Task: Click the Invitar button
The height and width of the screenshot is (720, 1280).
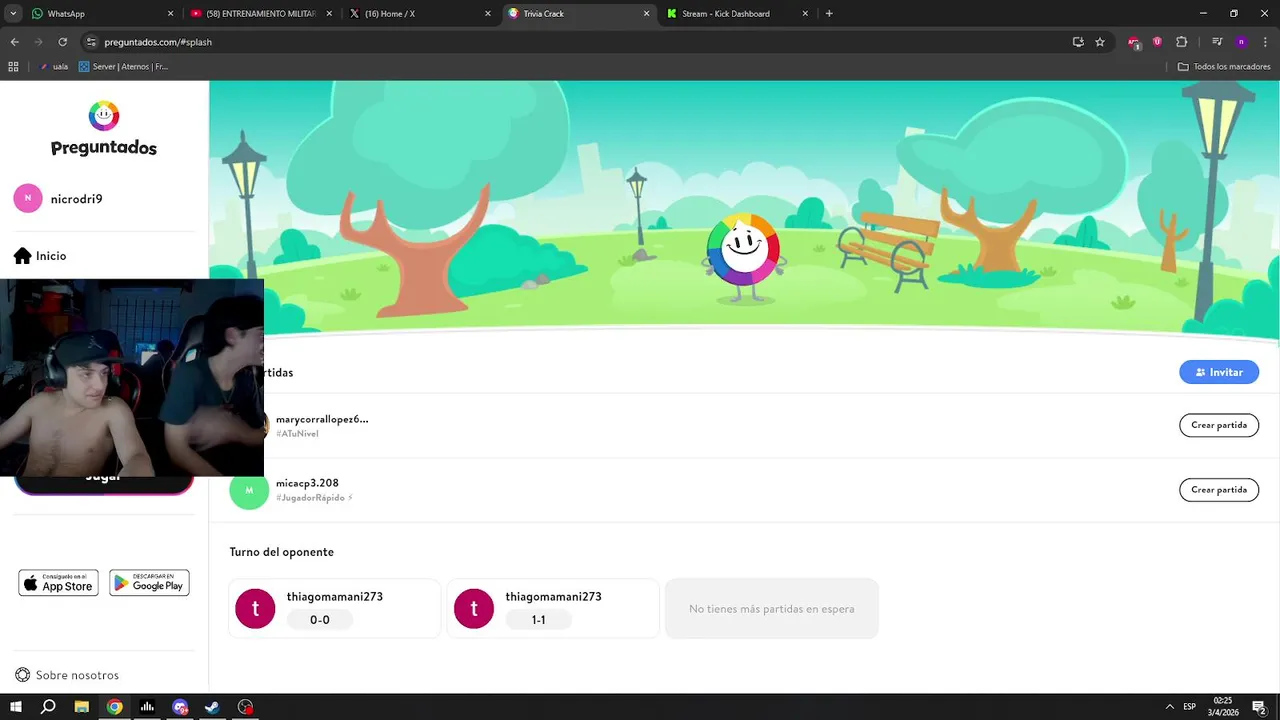Action: pyautogui.click(x=1219, y=372)
